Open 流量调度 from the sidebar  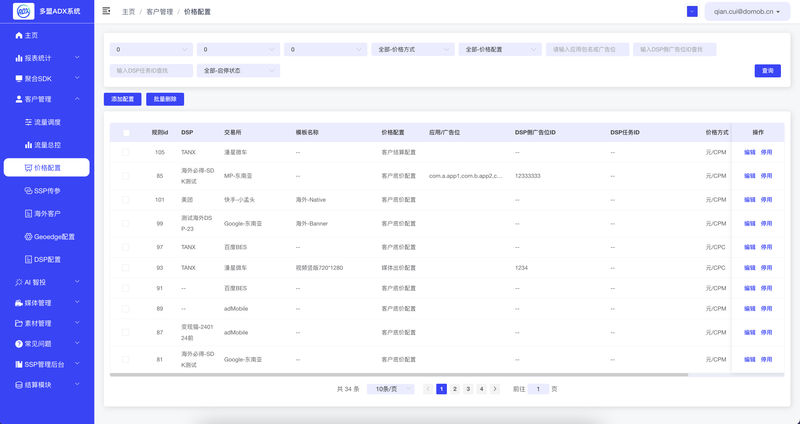(x=47, y=122)
